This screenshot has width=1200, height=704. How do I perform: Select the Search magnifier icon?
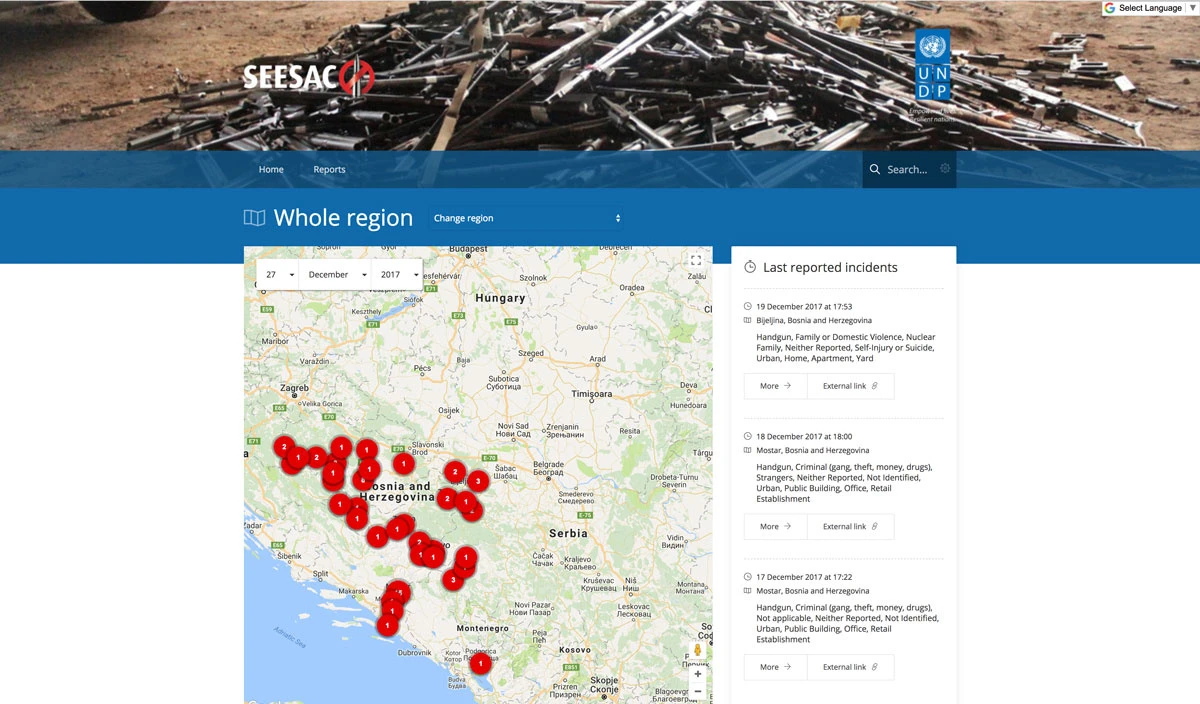click(875, 169)
